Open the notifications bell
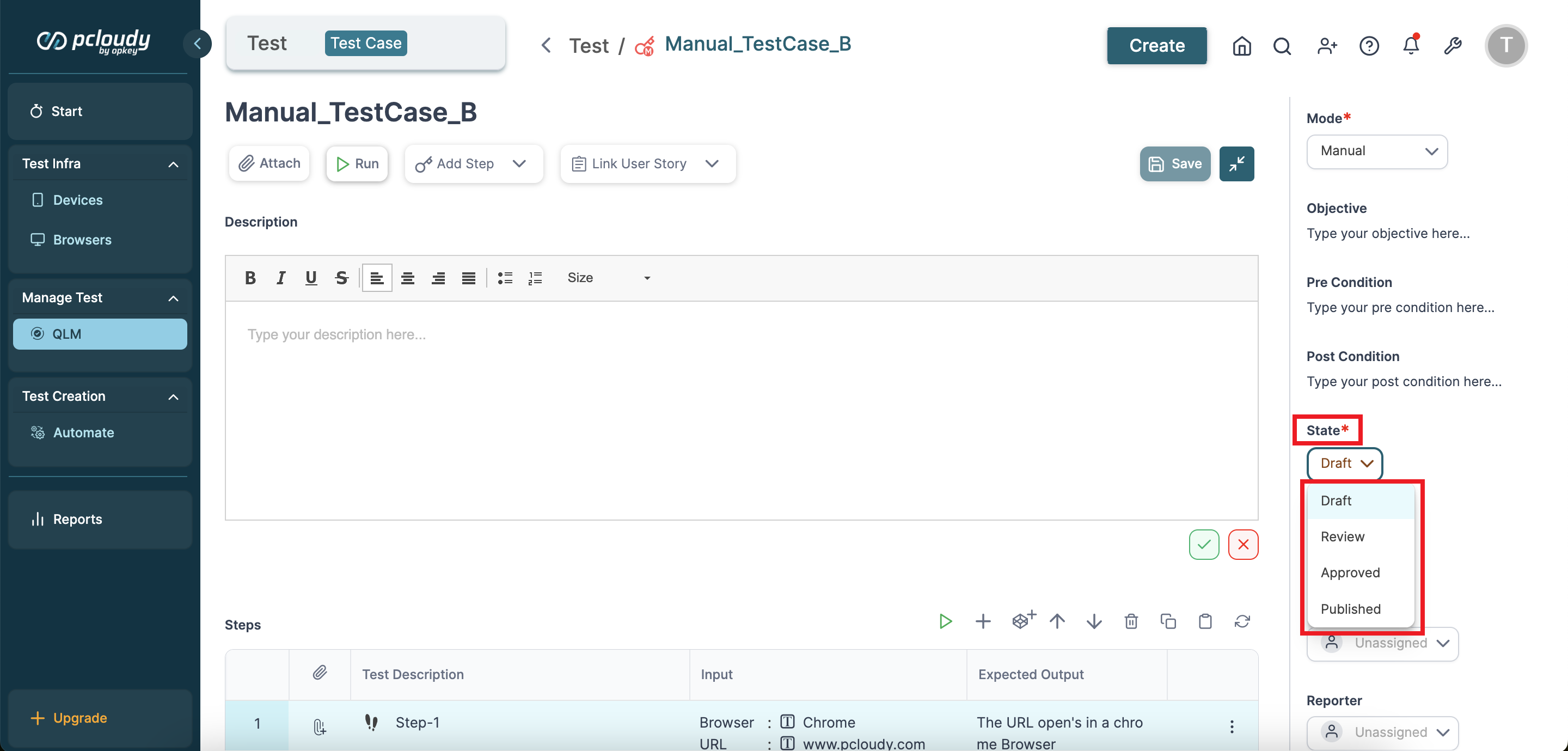The height and width of the screenshot is (751, 1568). (1411, 46)
